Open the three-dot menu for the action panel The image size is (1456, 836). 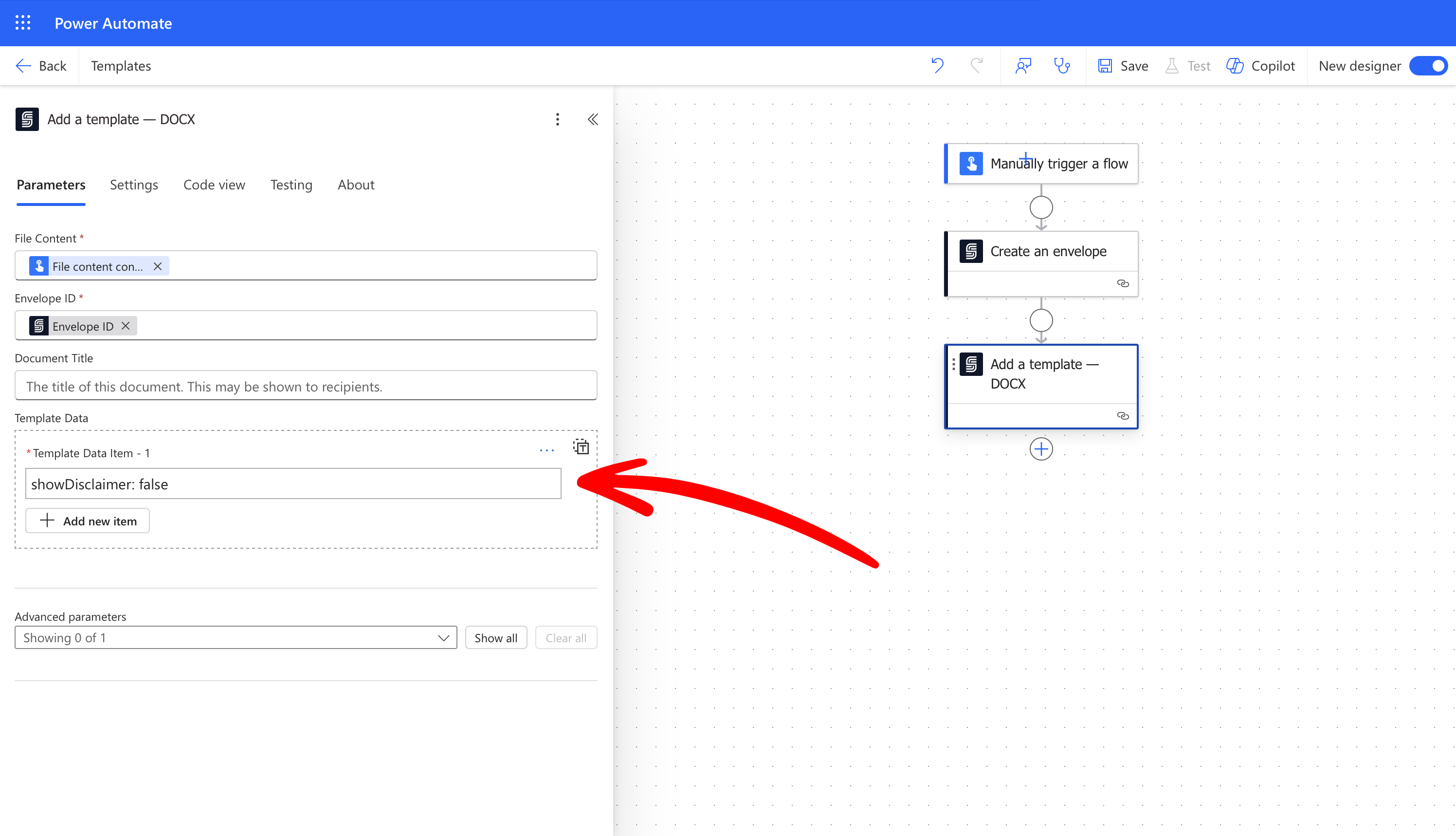pyautogui.click(x=557, y=119)
